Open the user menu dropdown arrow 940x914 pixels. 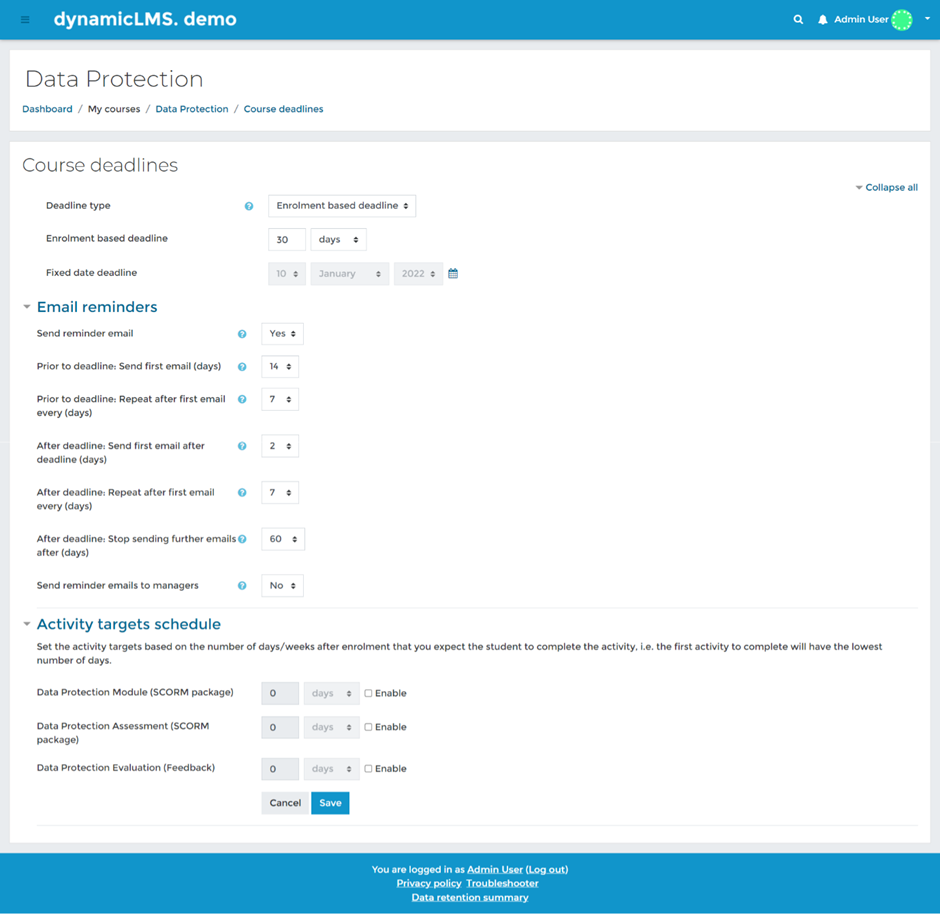(x=927, y=19)
